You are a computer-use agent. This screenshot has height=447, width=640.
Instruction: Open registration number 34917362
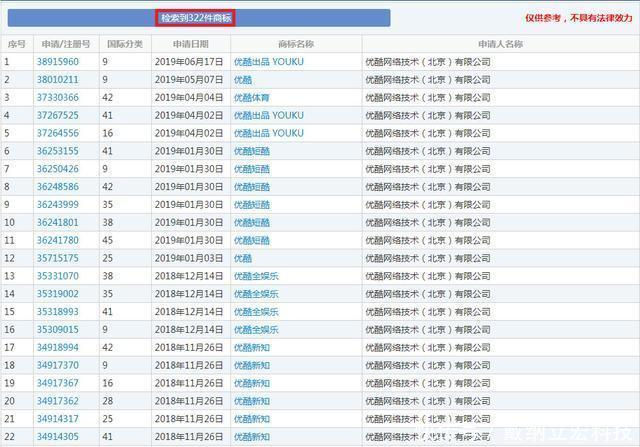pyautogui.click(x=58, y=401)
